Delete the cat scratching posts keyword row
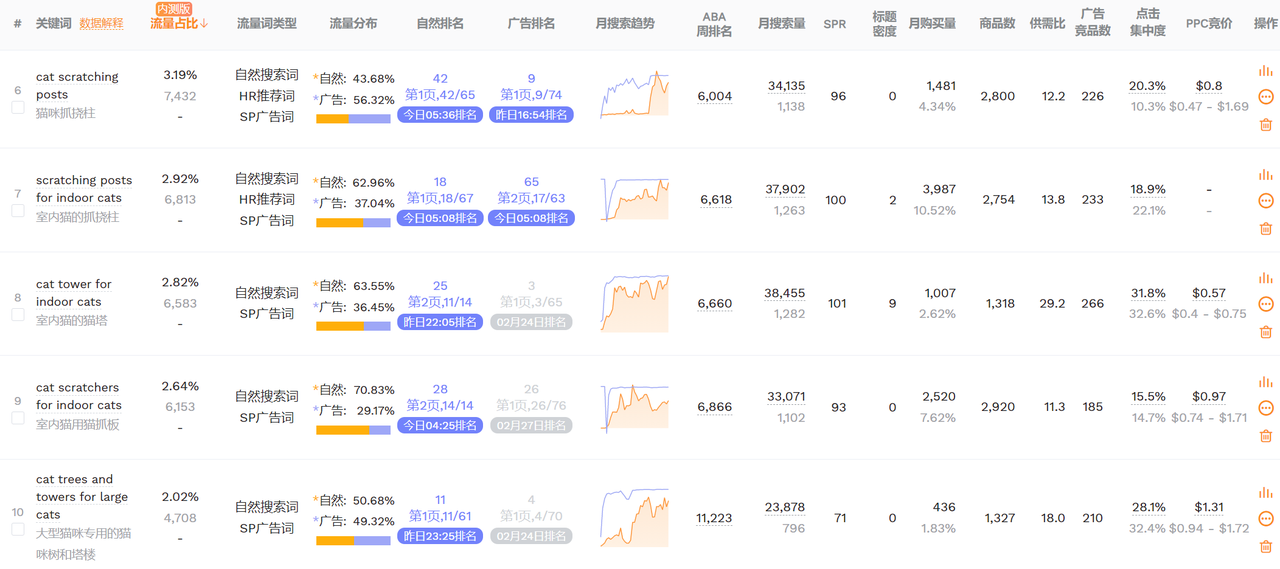Image resolution: width=1280 pixels, height=569 pixels. pos(1265,125)
